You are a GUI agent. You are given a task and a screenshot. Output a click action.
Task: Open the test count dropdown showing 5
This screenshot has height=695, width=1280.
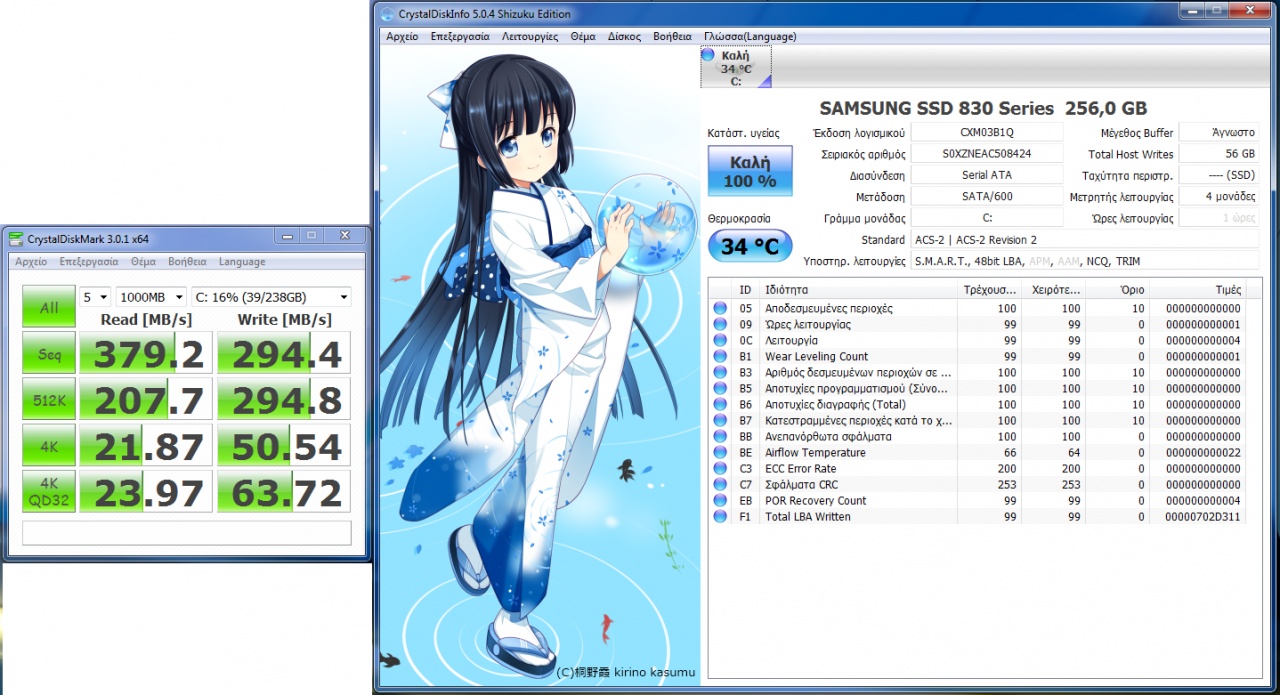pyautogui.click(x=96, y=297)
